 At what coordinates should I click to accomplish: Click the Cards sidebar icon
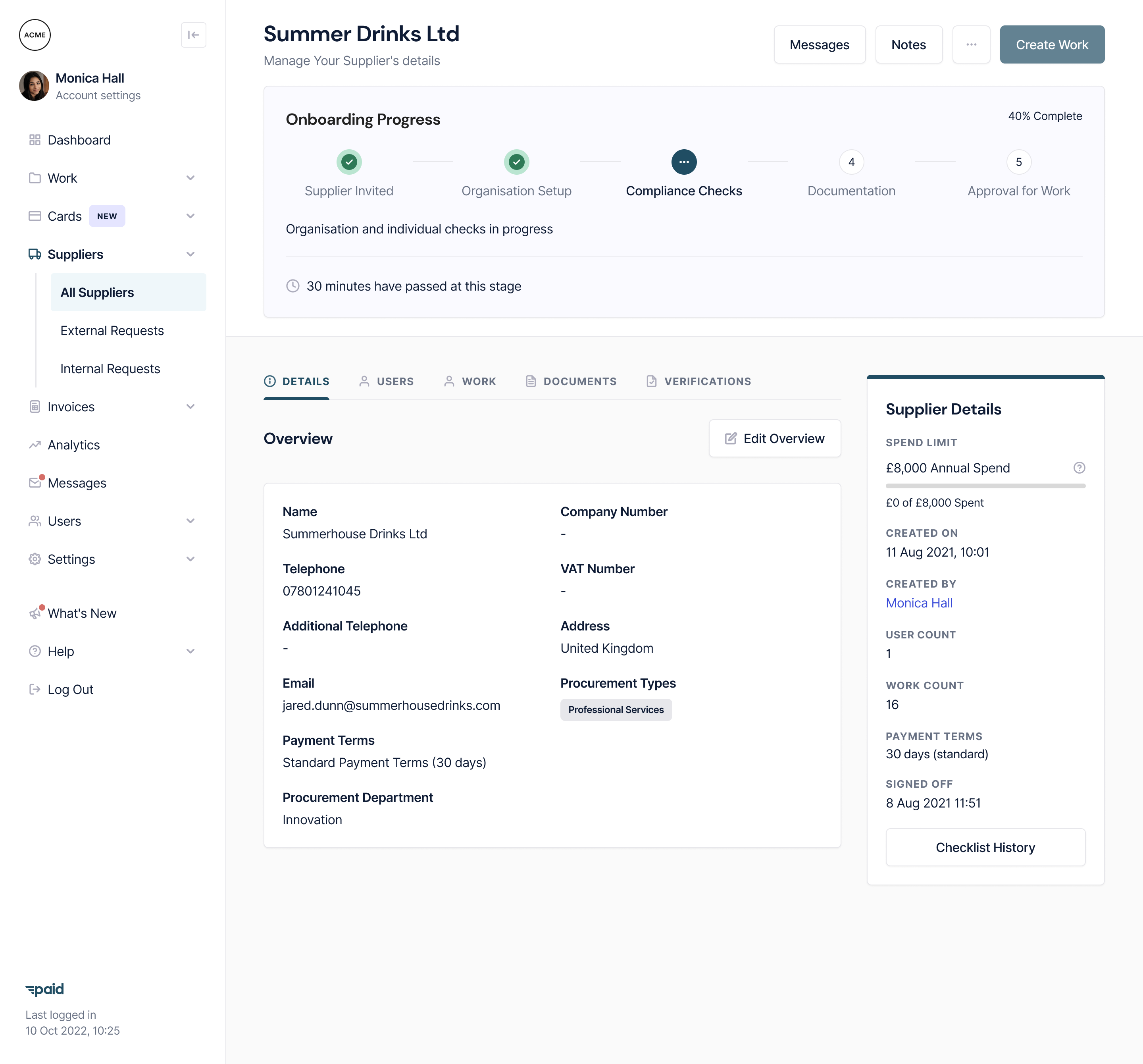point(34,215)
